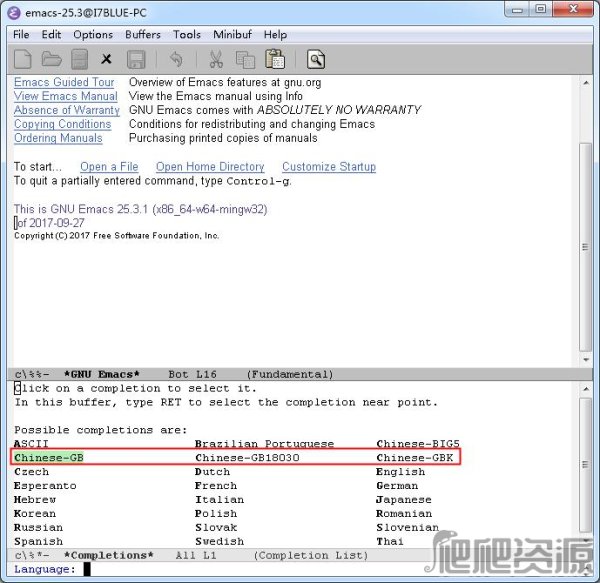Choose Czech in the completions list

(x=31, y=472)
